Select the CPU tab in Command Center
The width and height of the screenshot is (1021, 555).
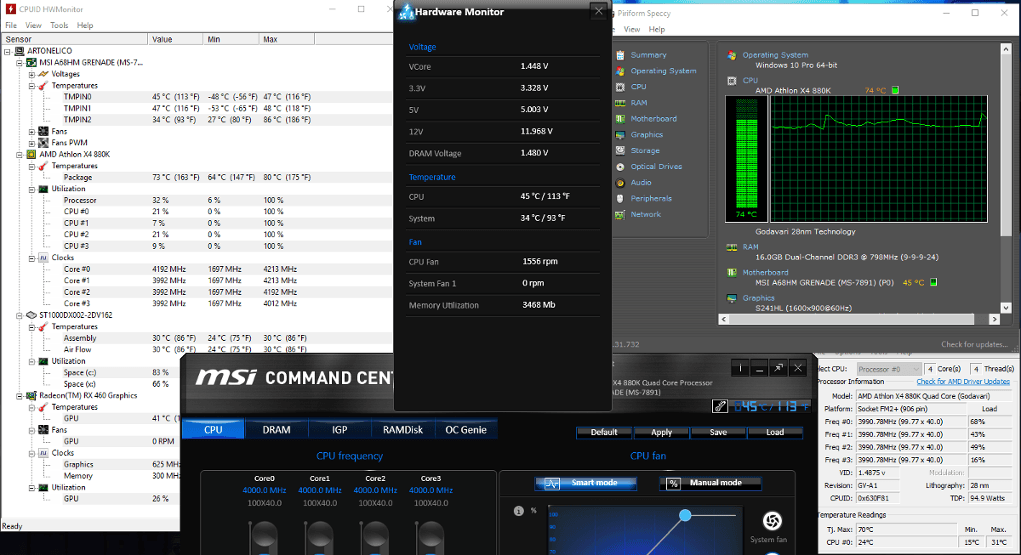click(x=213, y=430)
